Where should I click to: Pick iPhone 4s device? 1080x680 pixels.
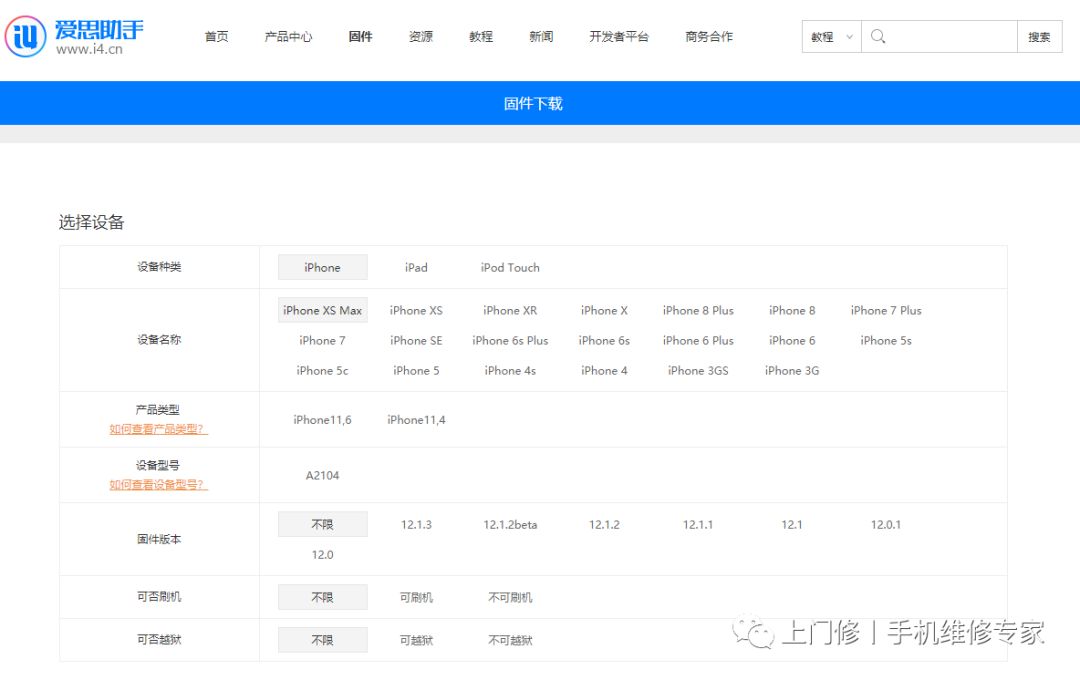pos(510,371)
